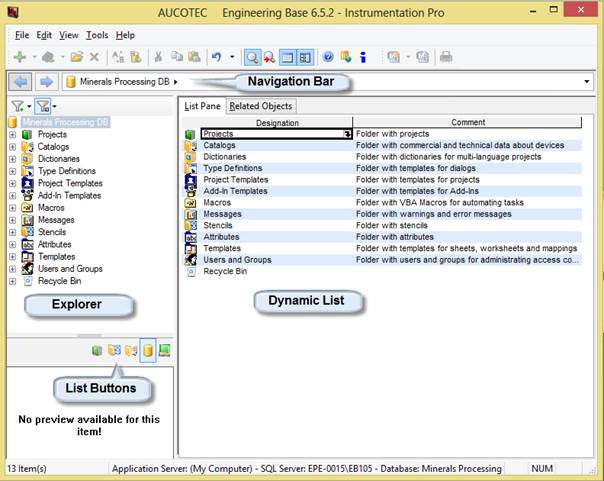Click the Attributes 'abc' icon in list pane

tap(191, 237)
